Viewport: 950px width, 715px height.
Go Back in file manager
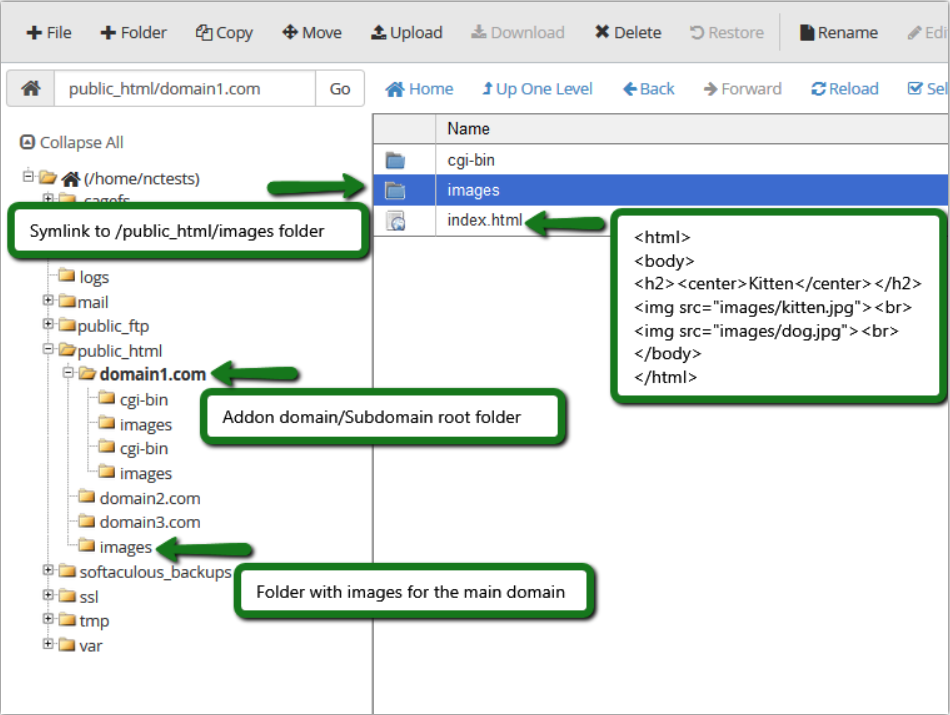coord(648,89)
